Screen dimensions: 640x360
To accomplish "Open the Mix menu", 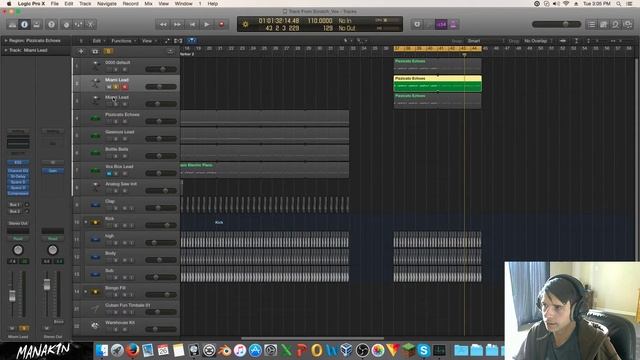I will click(x=148, y=3).
